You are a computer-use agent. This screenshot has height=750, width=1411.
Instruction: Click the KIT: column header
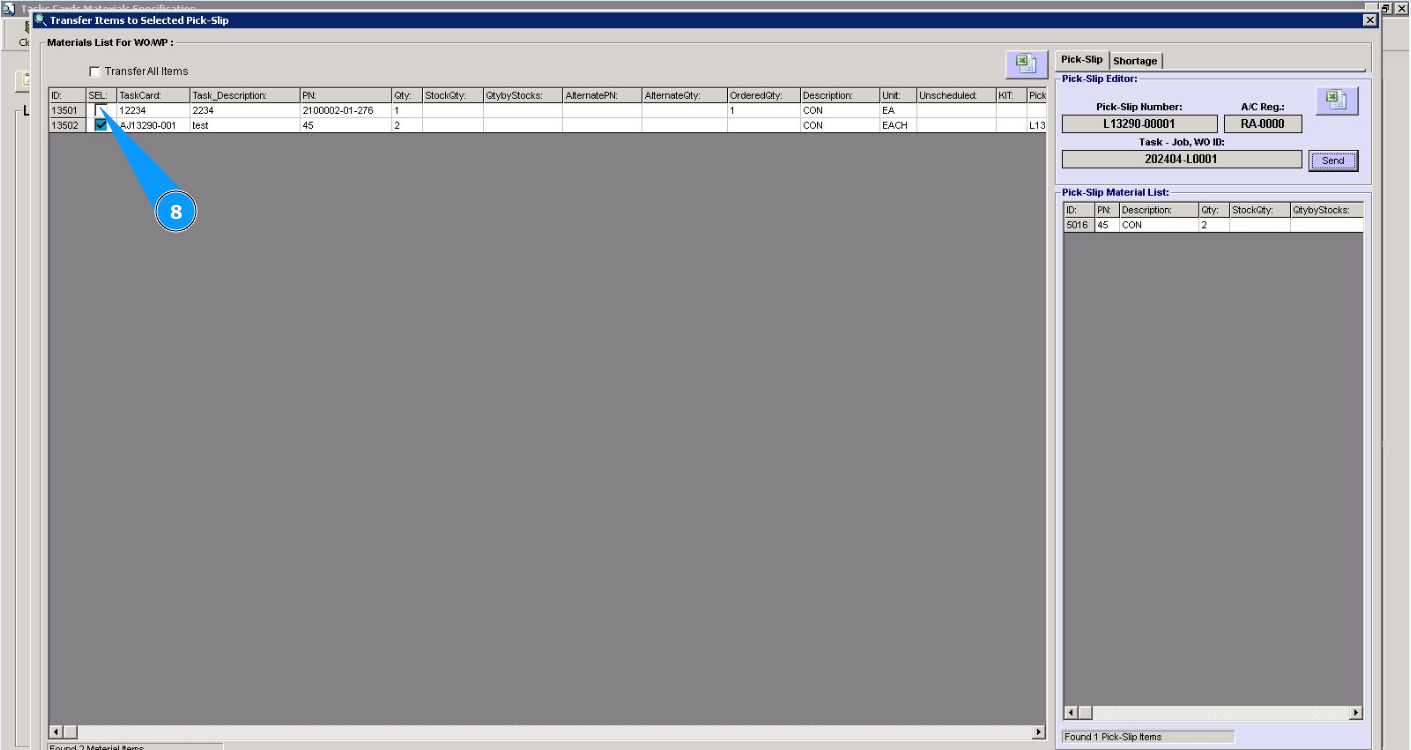(x=1010, y=96)
